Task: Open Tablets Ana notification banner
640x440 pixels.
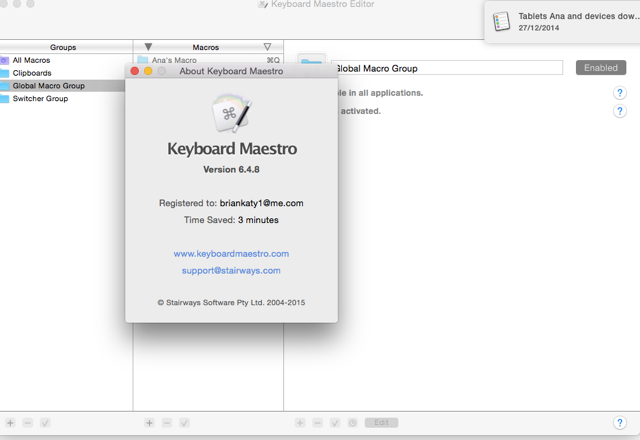Action: point(562,22)
